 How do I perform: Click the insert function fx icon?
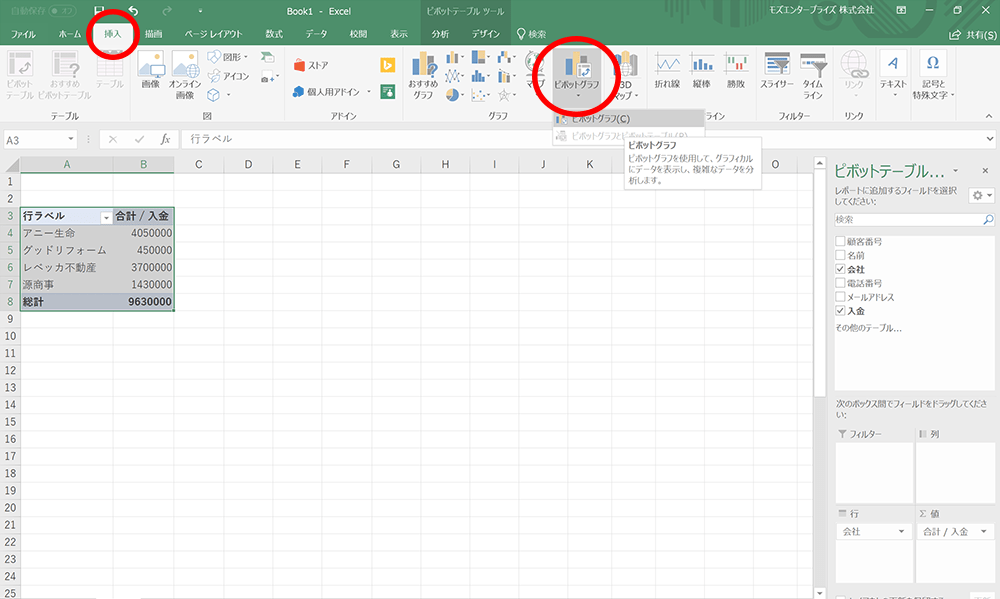[165, 139]
